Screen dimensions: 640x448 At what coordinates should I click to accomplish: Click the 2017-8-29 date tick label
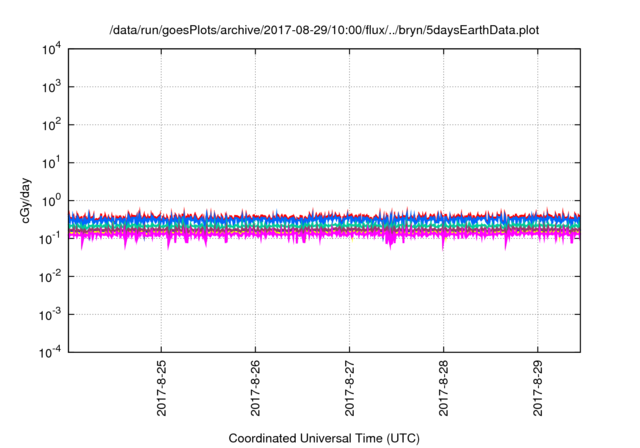pyautogui.click(x=538, y=388)
